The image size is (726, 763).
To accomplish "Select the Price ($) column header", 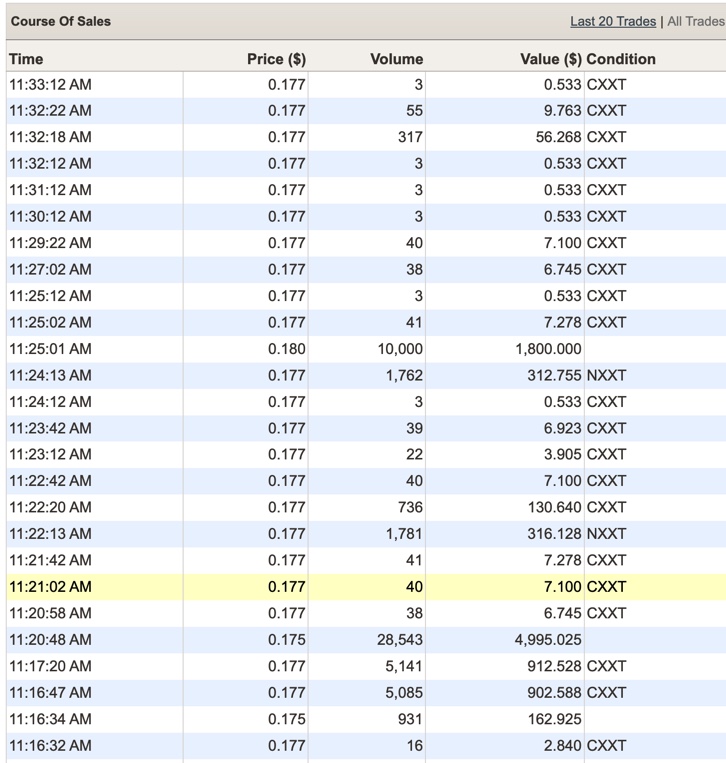I will coord(276,59).
